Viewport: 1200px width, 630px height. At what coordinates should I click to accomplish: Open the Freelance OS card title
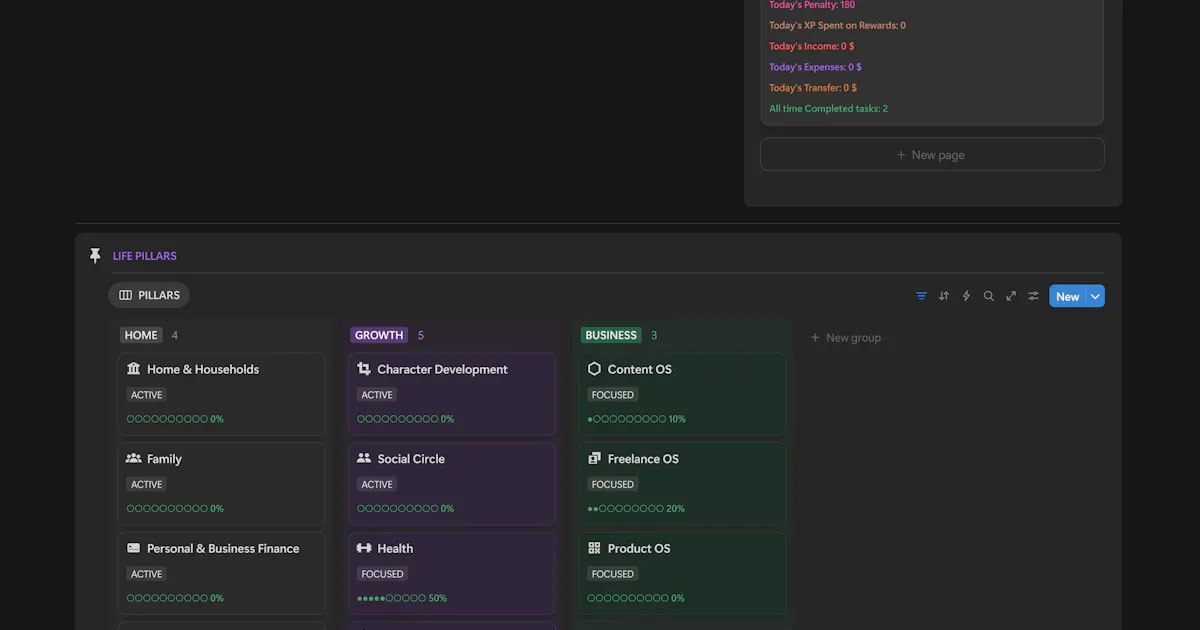(643, 459)
